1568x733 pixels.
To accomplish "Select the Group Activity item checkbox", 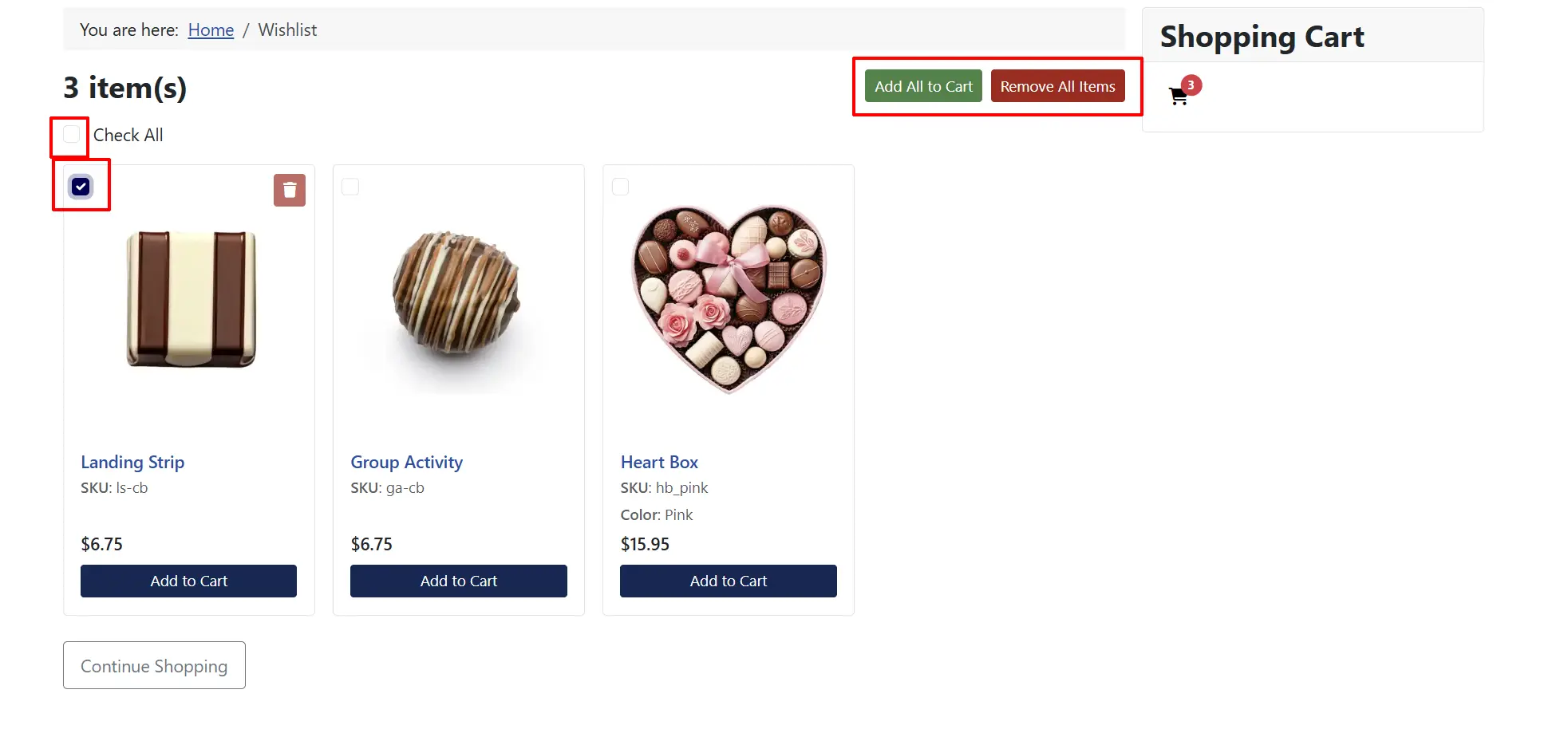I will coord(350,187).
